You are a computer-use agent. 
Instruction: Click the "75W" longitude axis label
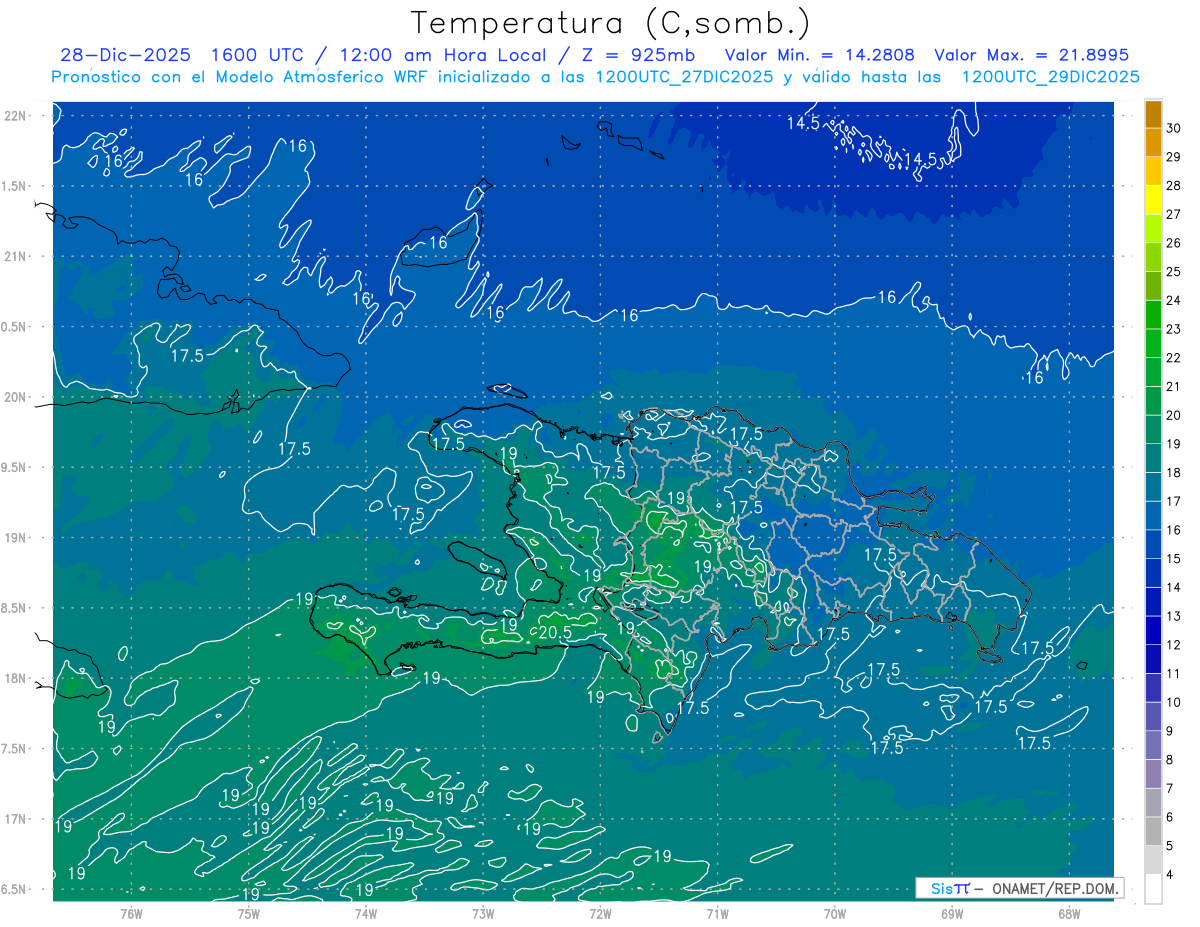[249, 914]
